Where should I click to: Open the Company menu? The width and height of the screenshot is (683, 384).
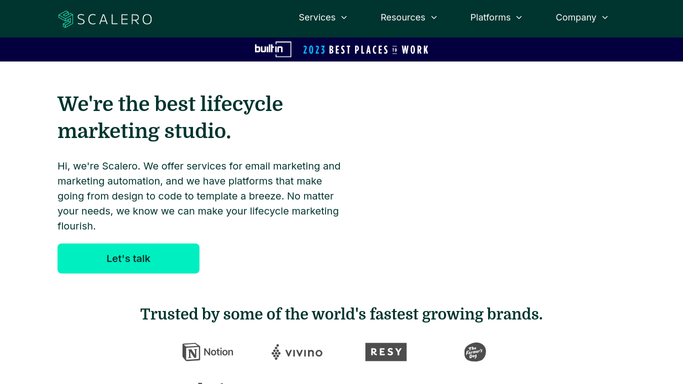coord(575,17)
